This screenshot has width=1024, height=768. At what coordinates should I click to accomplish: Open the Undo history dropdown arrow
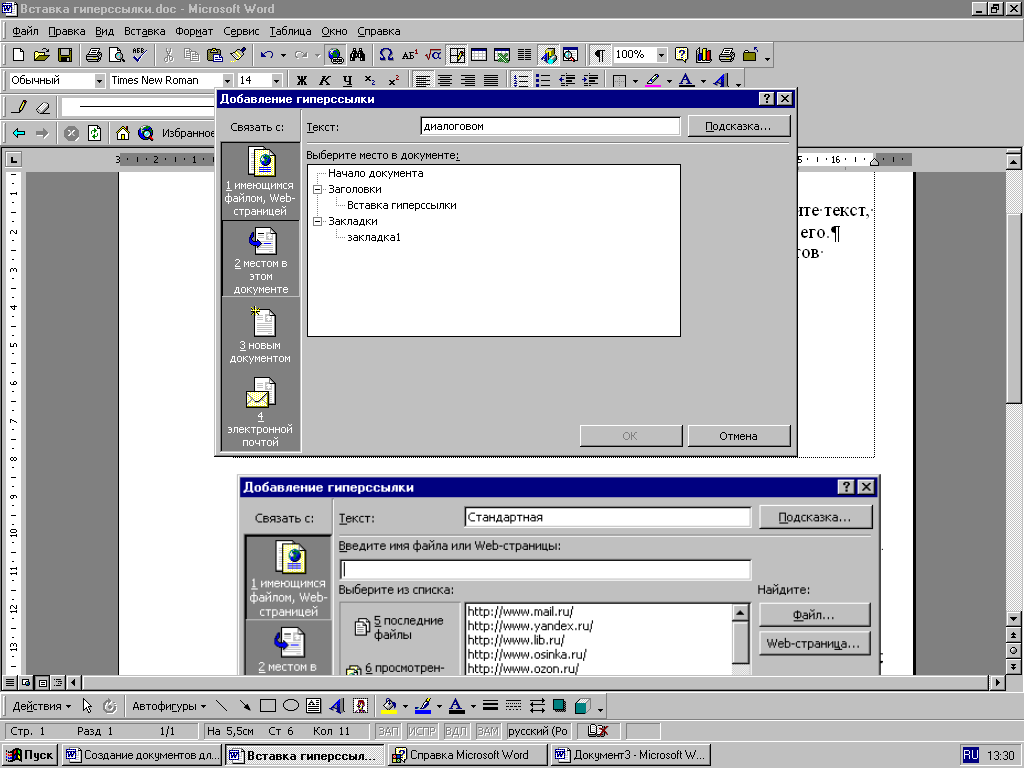pyautogui.click(x=283, y=56)
